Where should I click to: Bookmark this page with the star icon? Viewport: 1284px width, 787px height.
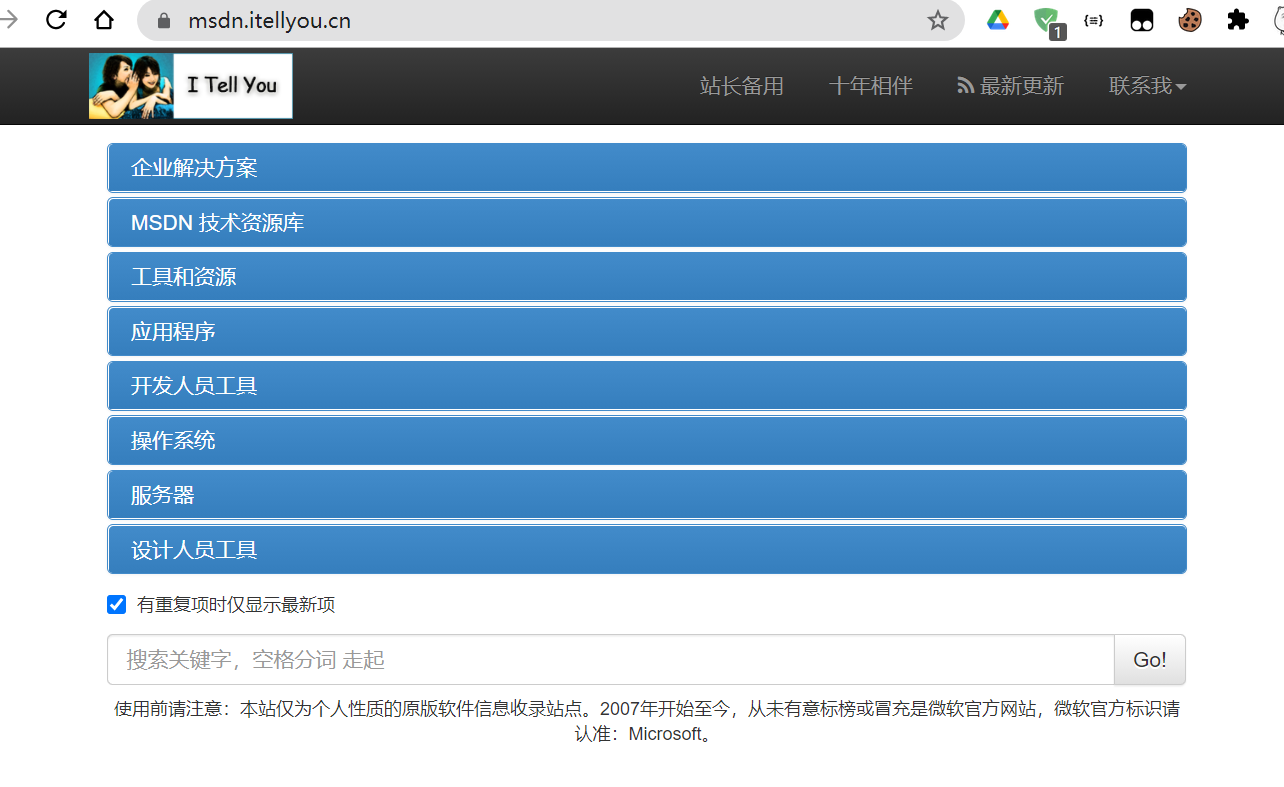pyautogui.click(x=937, y=20)
